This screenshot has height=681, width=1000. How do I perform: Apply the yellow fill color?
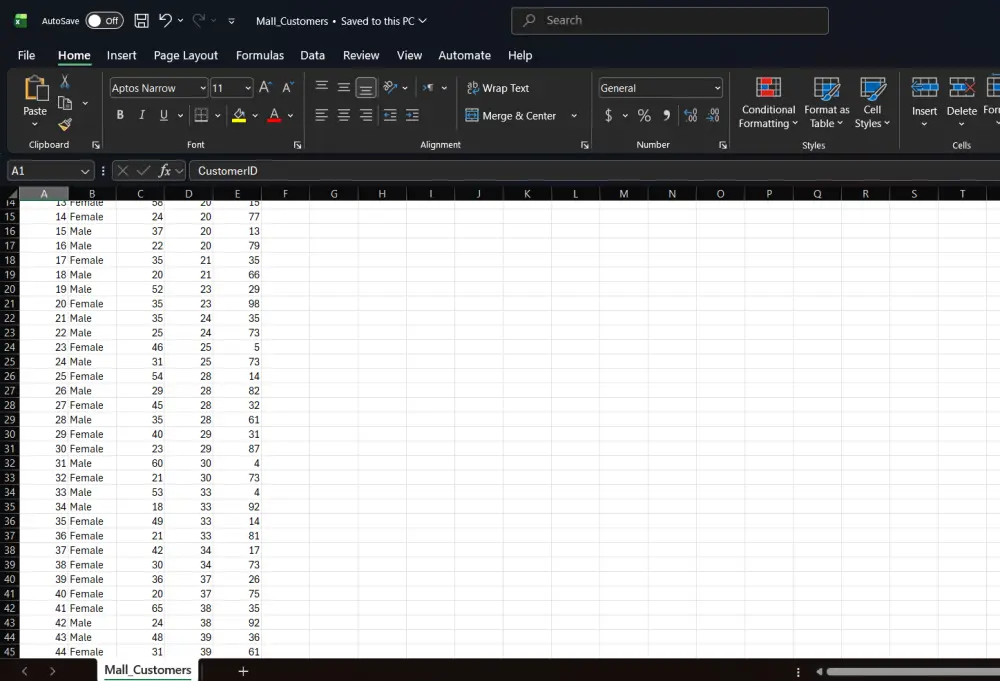click(x=239, y=115)
